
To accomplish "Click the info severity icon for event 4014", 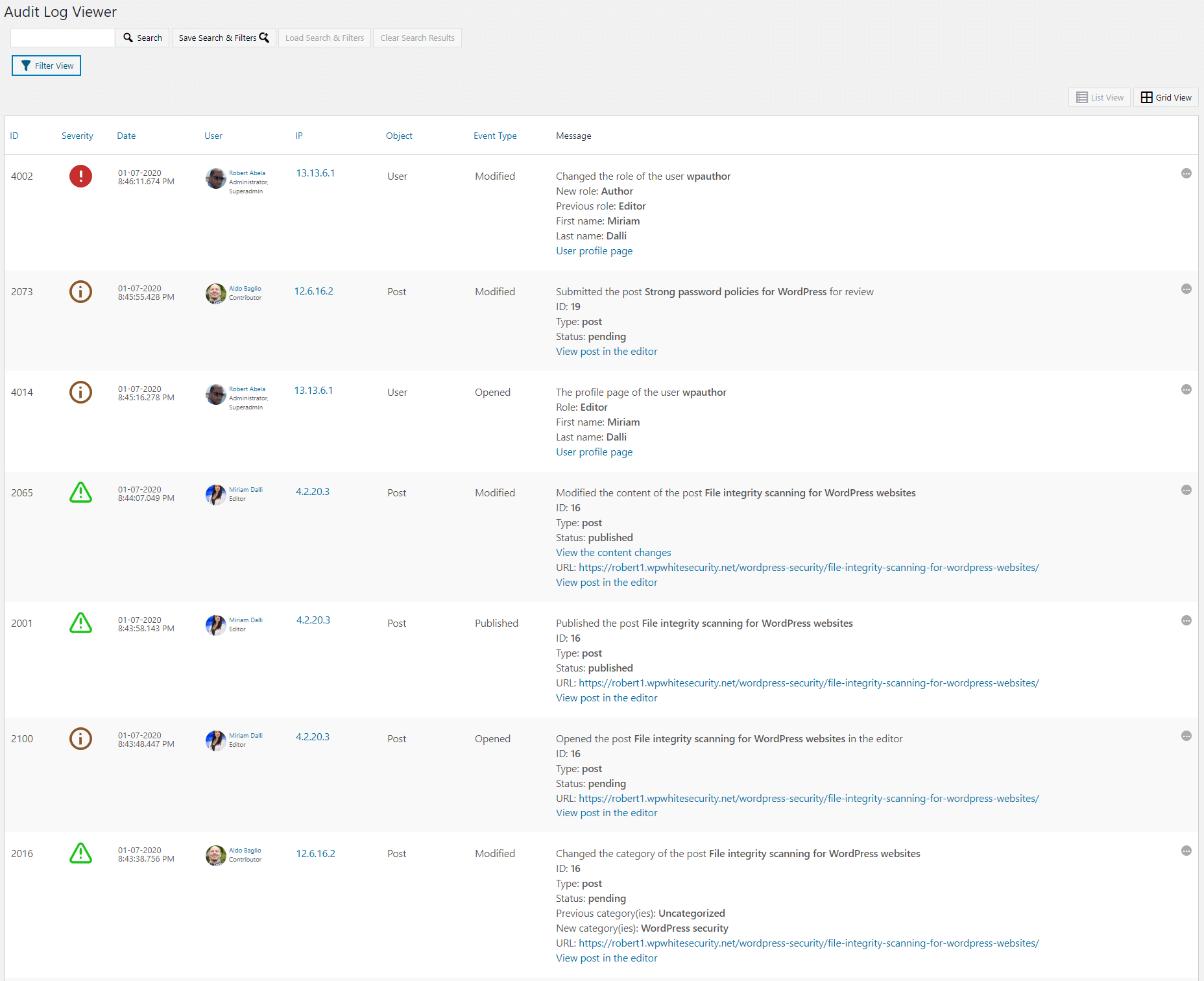I will pos(80,392).
